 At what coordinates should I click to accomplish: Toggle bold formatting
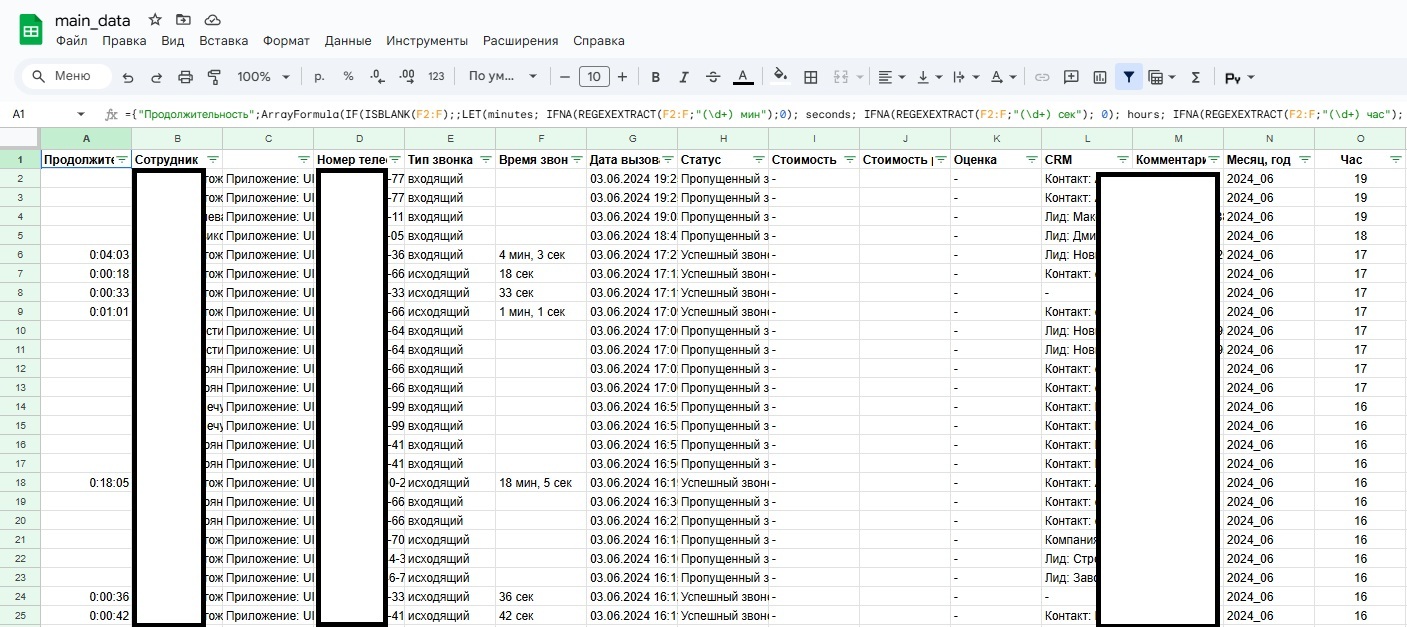tap(656, 77)
